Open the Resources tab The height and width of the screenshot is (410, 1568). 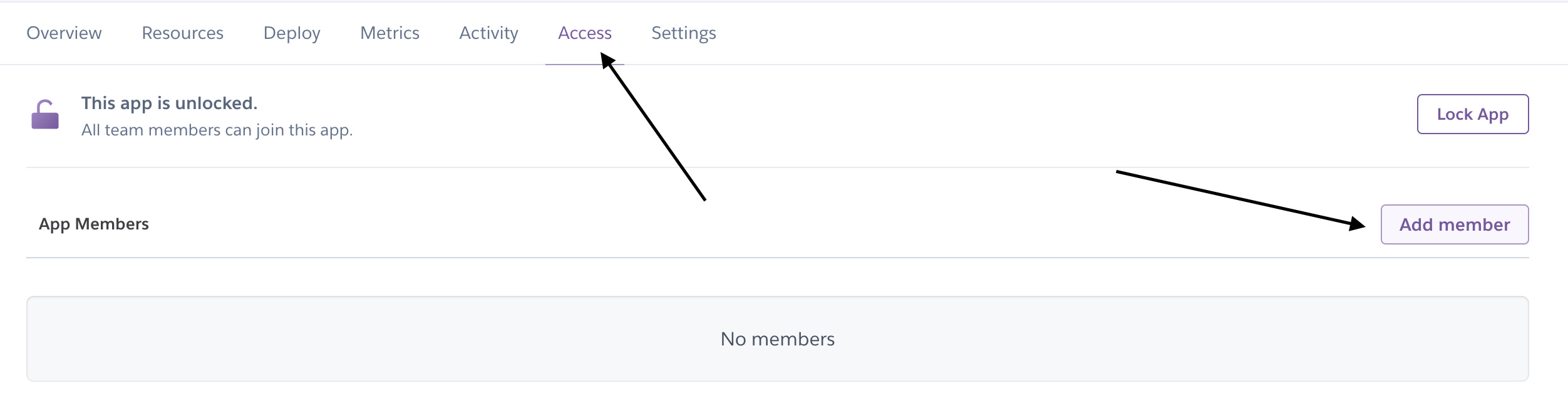[183, 33]
